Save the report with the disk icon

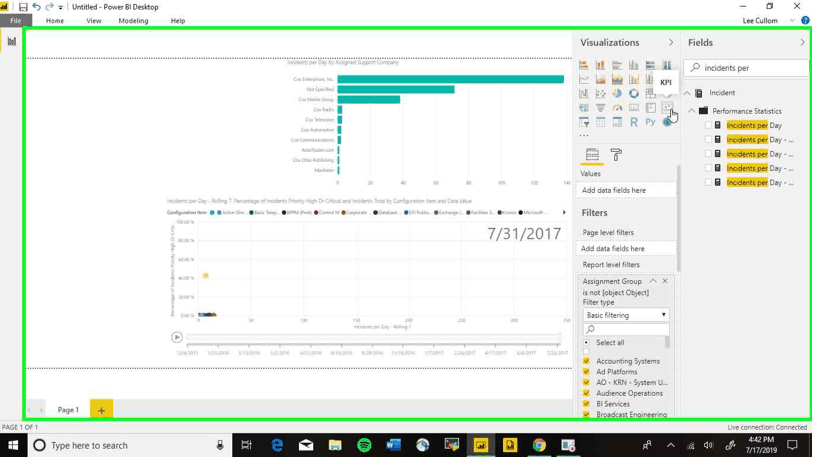tap(23, 7)
